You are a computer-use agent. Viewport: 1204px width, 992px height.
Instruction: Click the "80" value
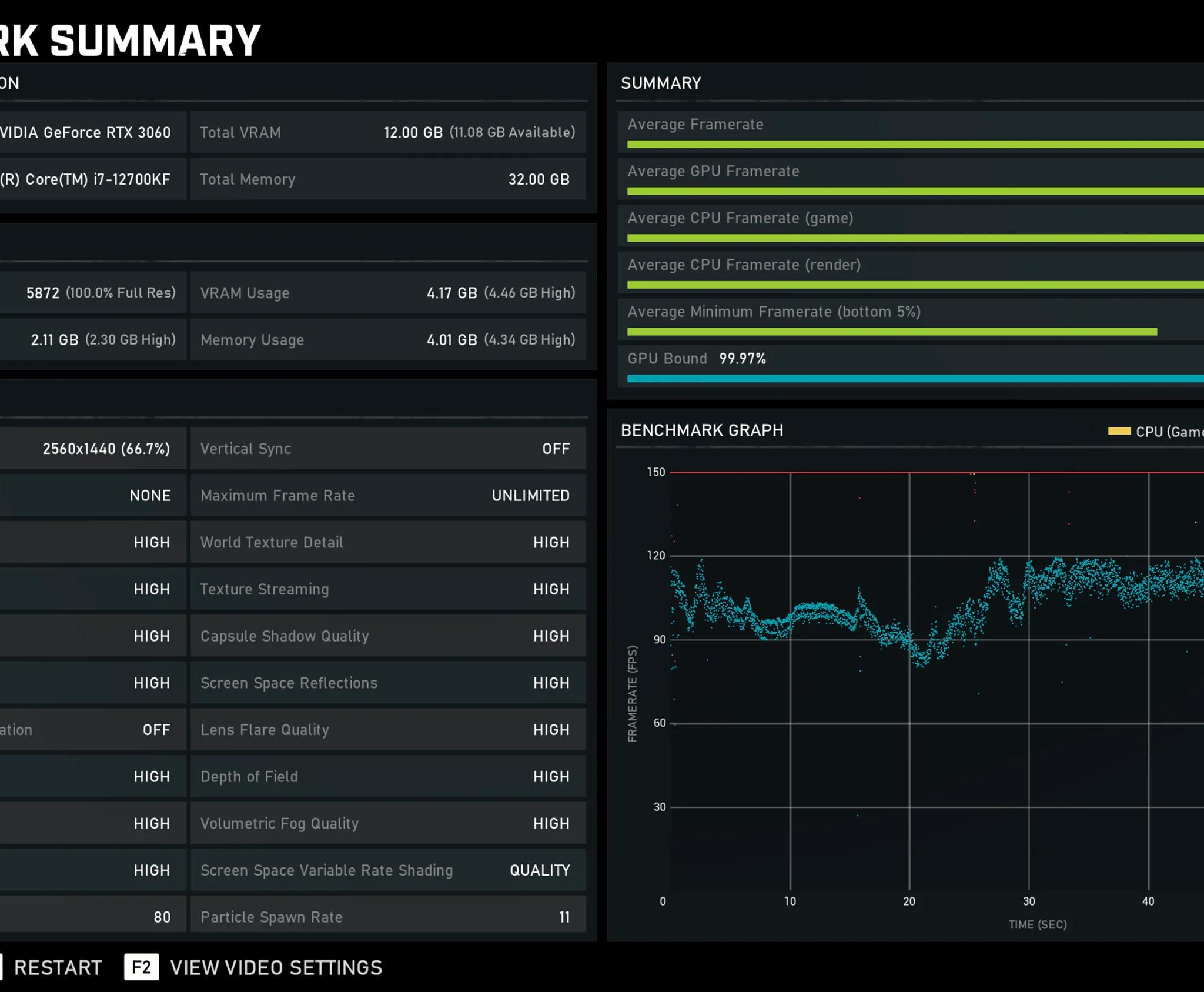tap(162, 917)
